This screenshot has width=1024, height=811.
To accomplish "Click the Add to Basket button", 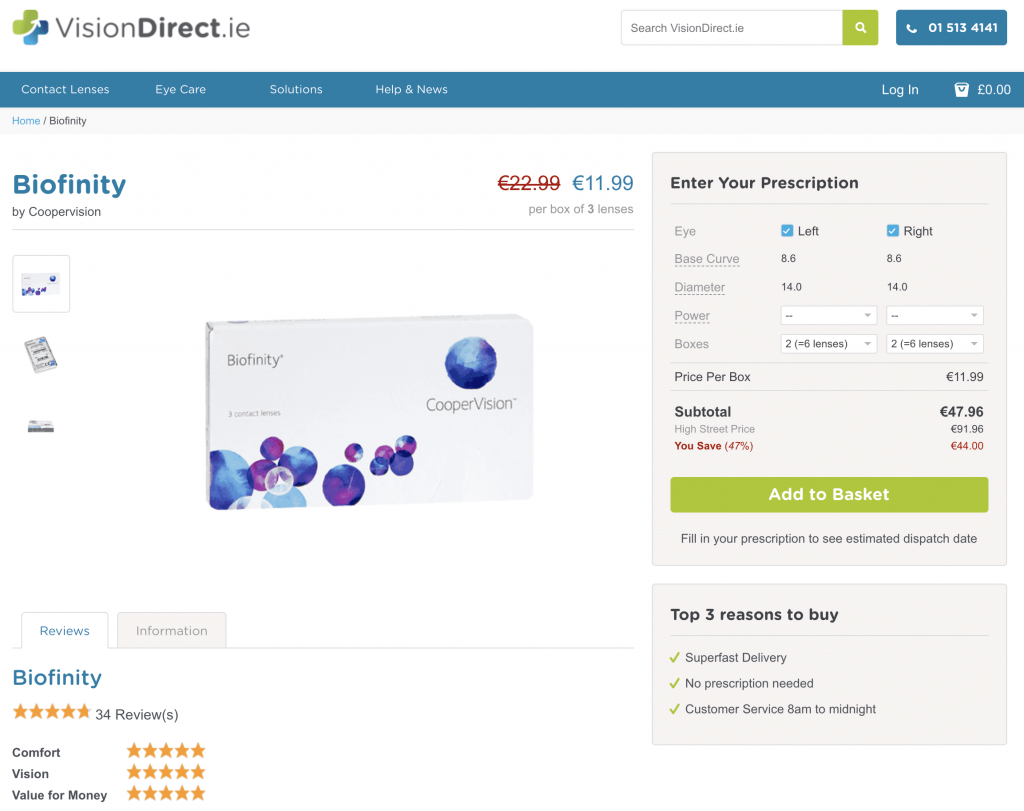I will point(829,494).
